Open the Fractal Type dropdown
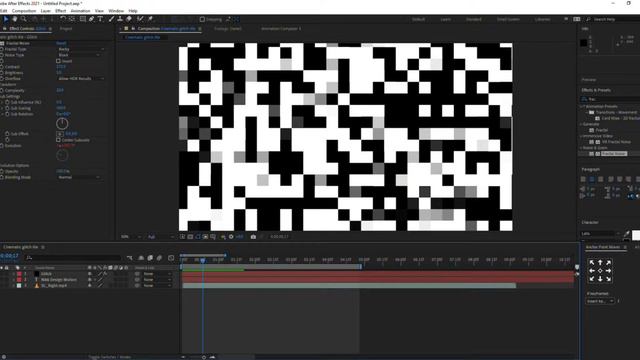Image resolution: width=640 pixels, height=360 pixels. (80, 49)
